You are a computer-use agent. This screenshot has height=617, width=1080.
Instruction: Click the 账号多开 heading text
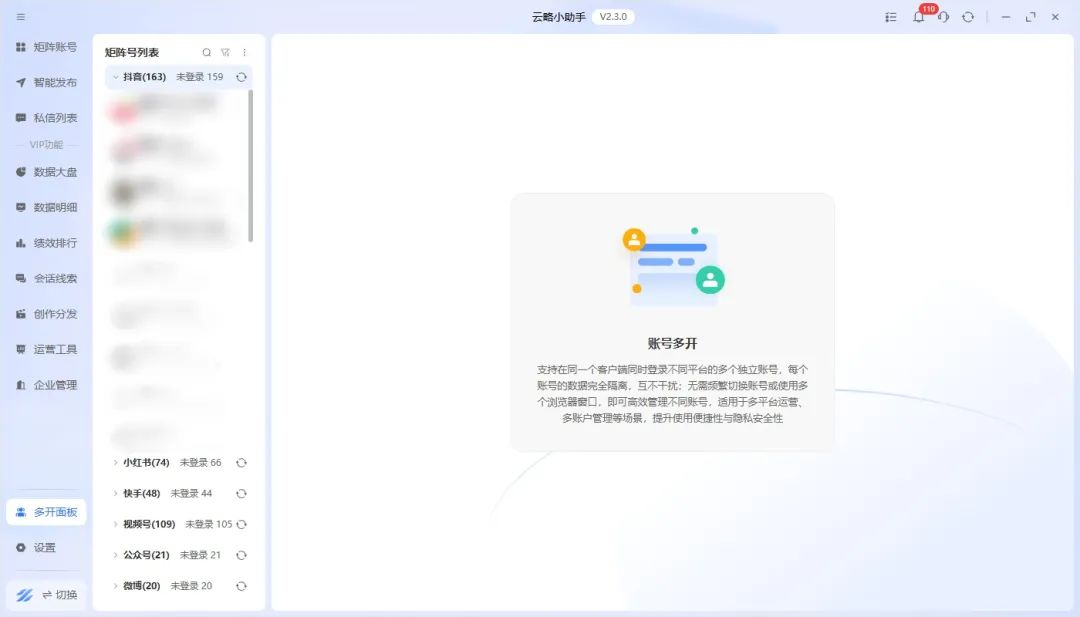[672, 344]
